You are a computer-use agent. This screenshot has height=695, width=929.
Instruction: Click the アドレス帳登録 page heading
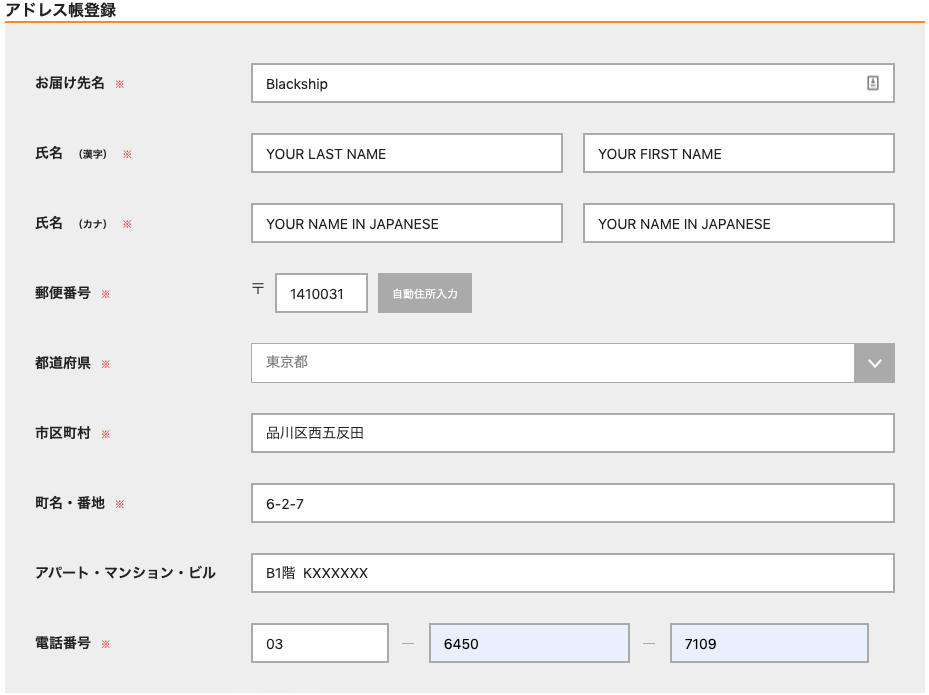(60, 10)
